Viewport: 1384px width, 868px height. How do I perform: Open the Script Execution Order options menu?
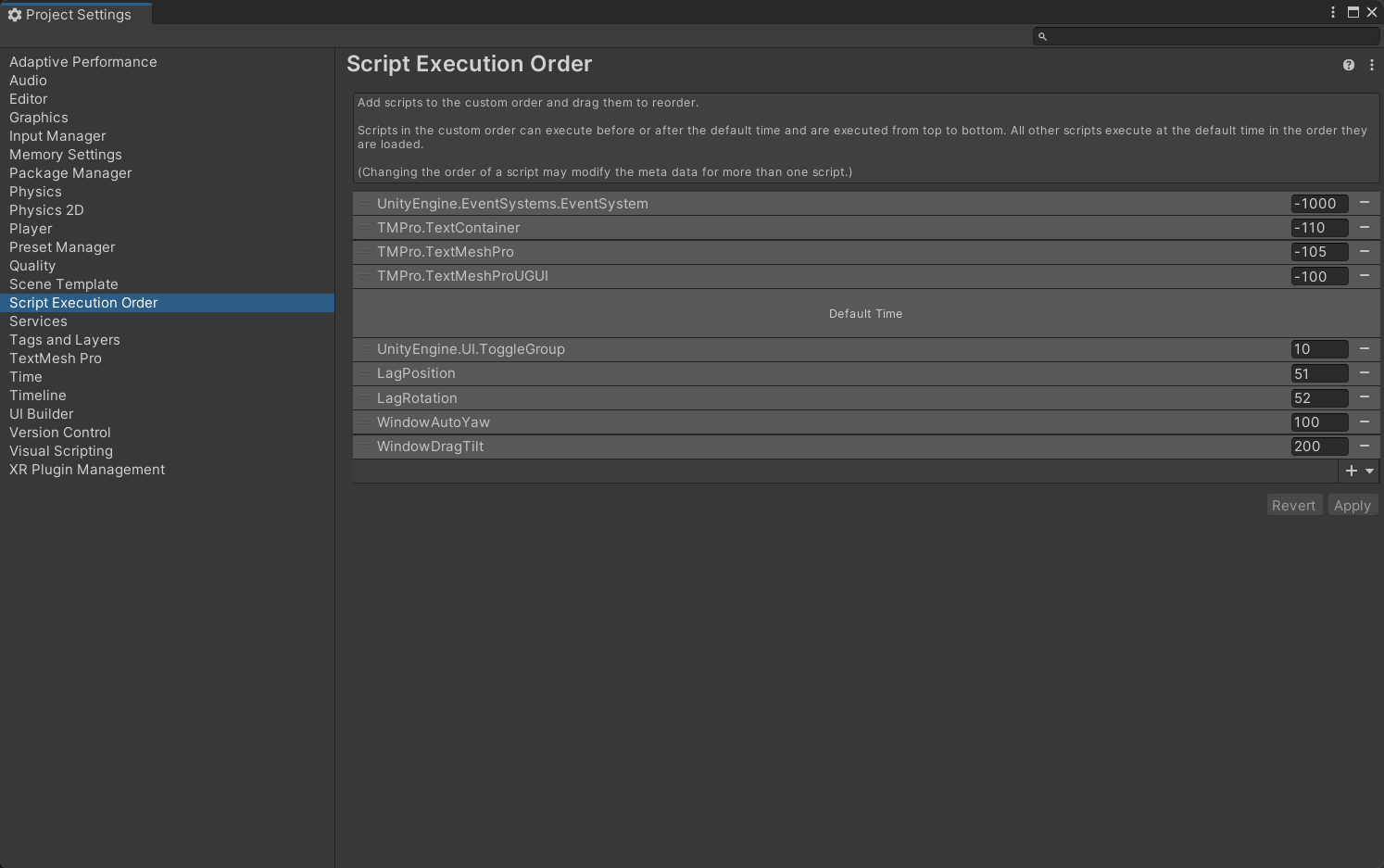pyautogui.click(x=1372, y=65)
